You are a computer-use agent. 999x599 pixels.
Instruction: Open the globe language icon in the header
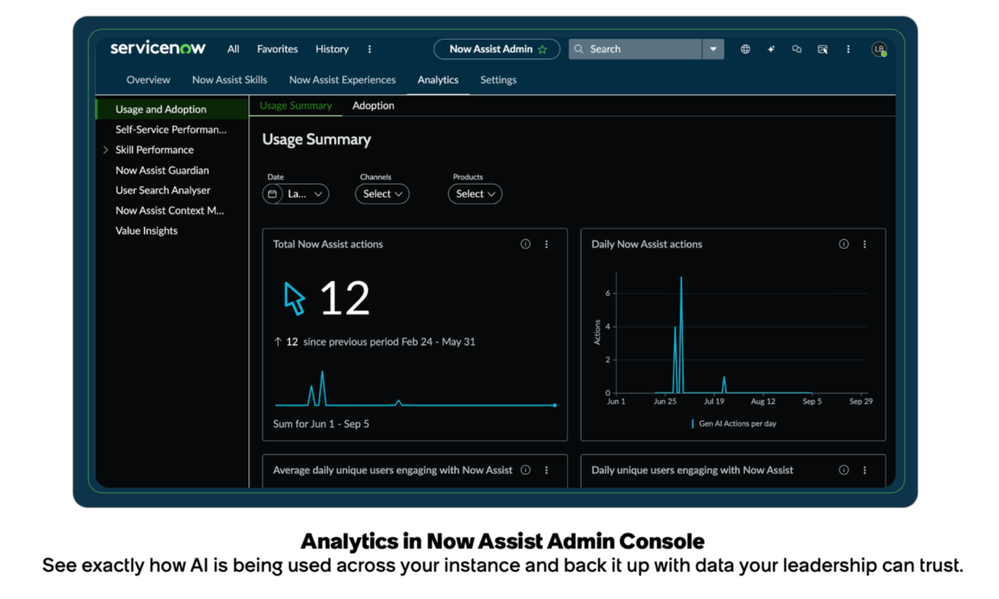tap(745, 49)
